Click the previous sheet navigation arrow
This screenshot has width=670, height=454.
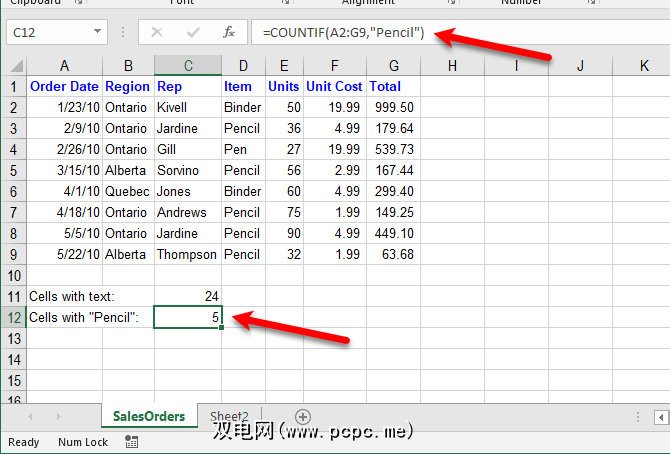click(x=30, y=416)
